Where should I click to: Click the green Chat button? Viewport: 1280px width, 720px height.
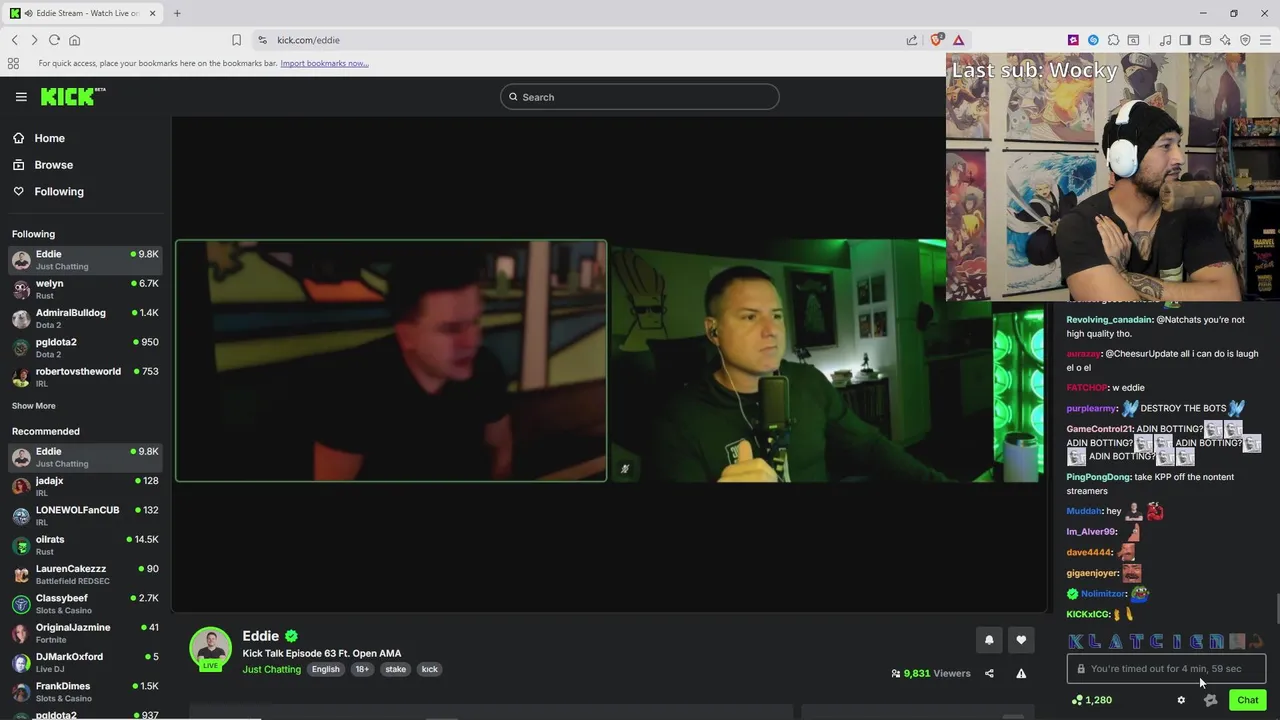coord(1247,700)
